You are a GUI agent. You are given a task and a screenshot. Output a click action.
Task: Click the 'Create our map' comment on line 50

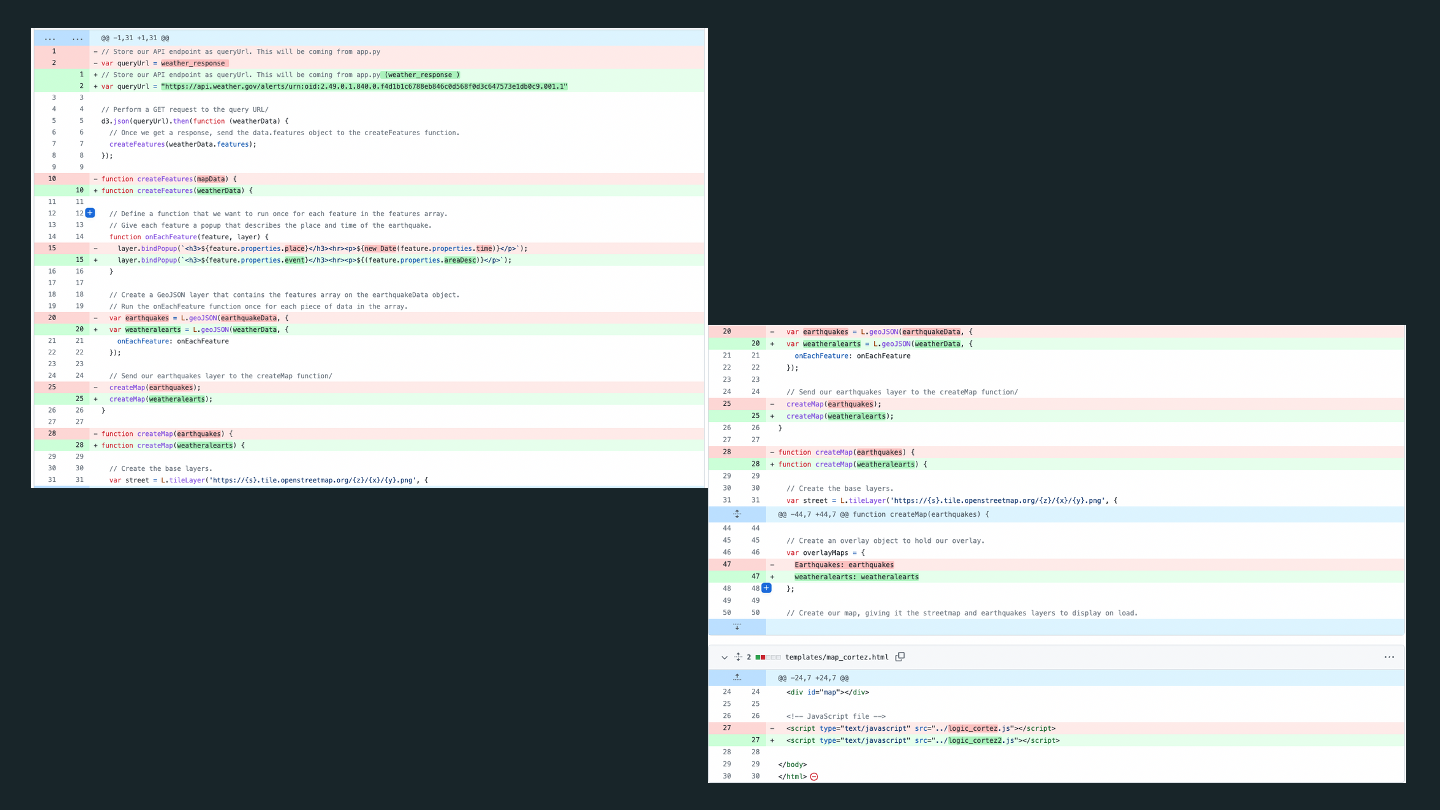(x=962, y=613)
